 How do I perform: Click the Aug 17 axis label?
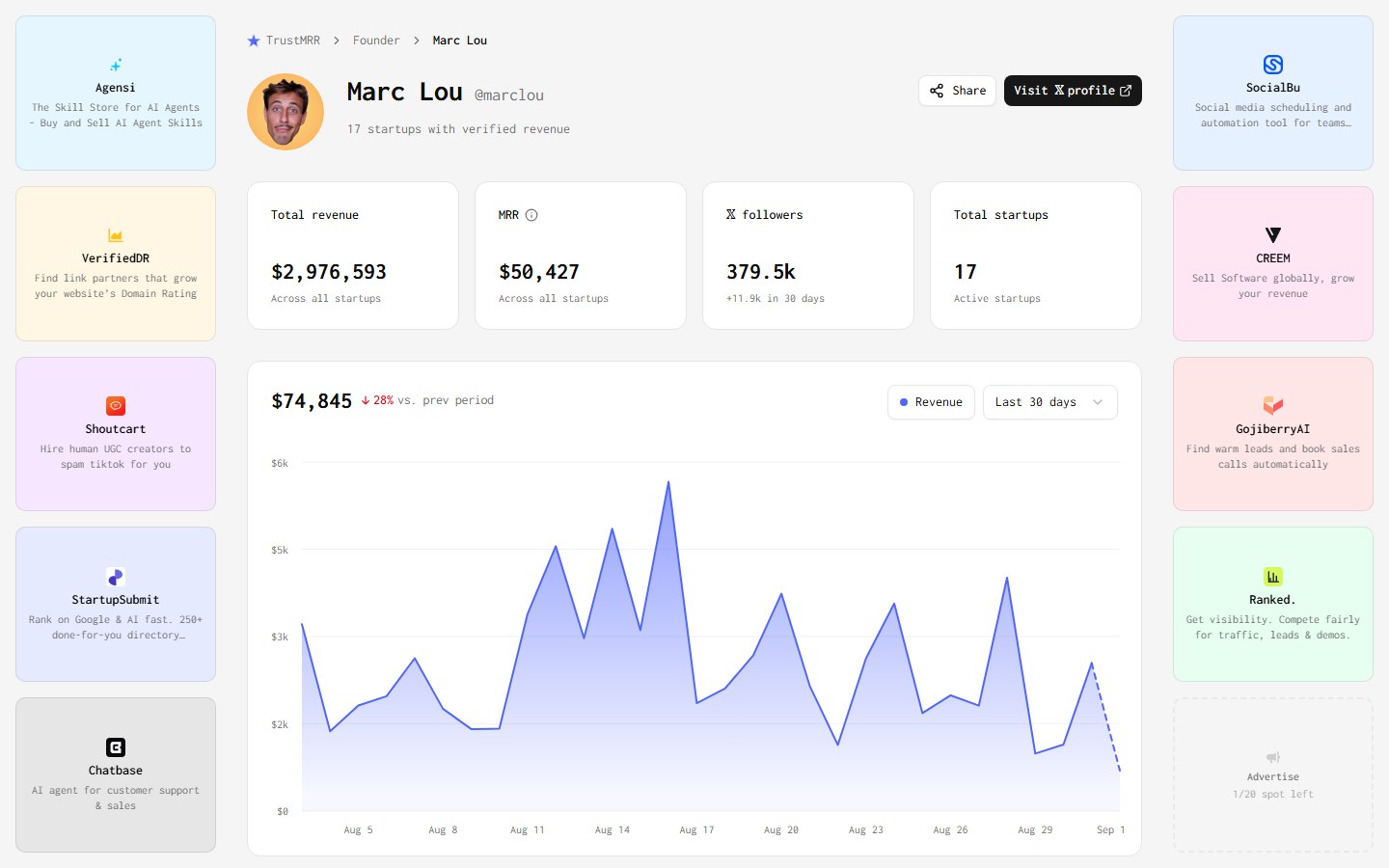[696, 829]
